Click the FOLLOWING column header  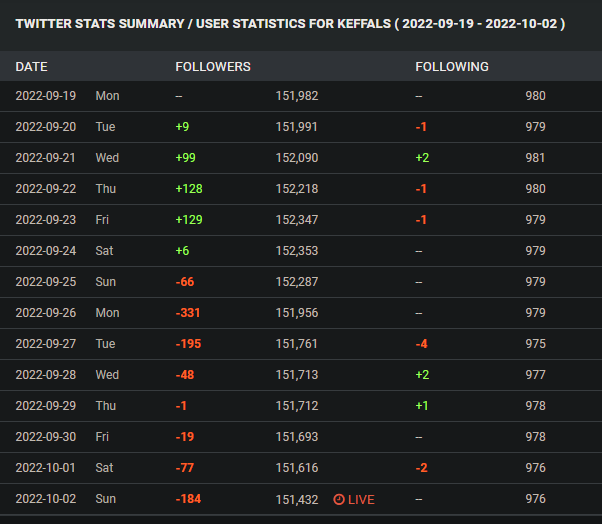pyautogui.click(x=452, y=67)
